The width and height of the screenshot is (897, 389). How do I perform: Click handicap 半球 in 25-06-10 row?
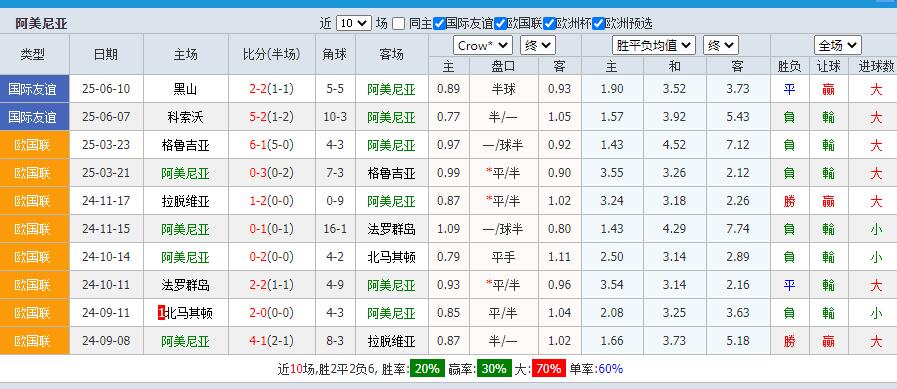[503, 89]
